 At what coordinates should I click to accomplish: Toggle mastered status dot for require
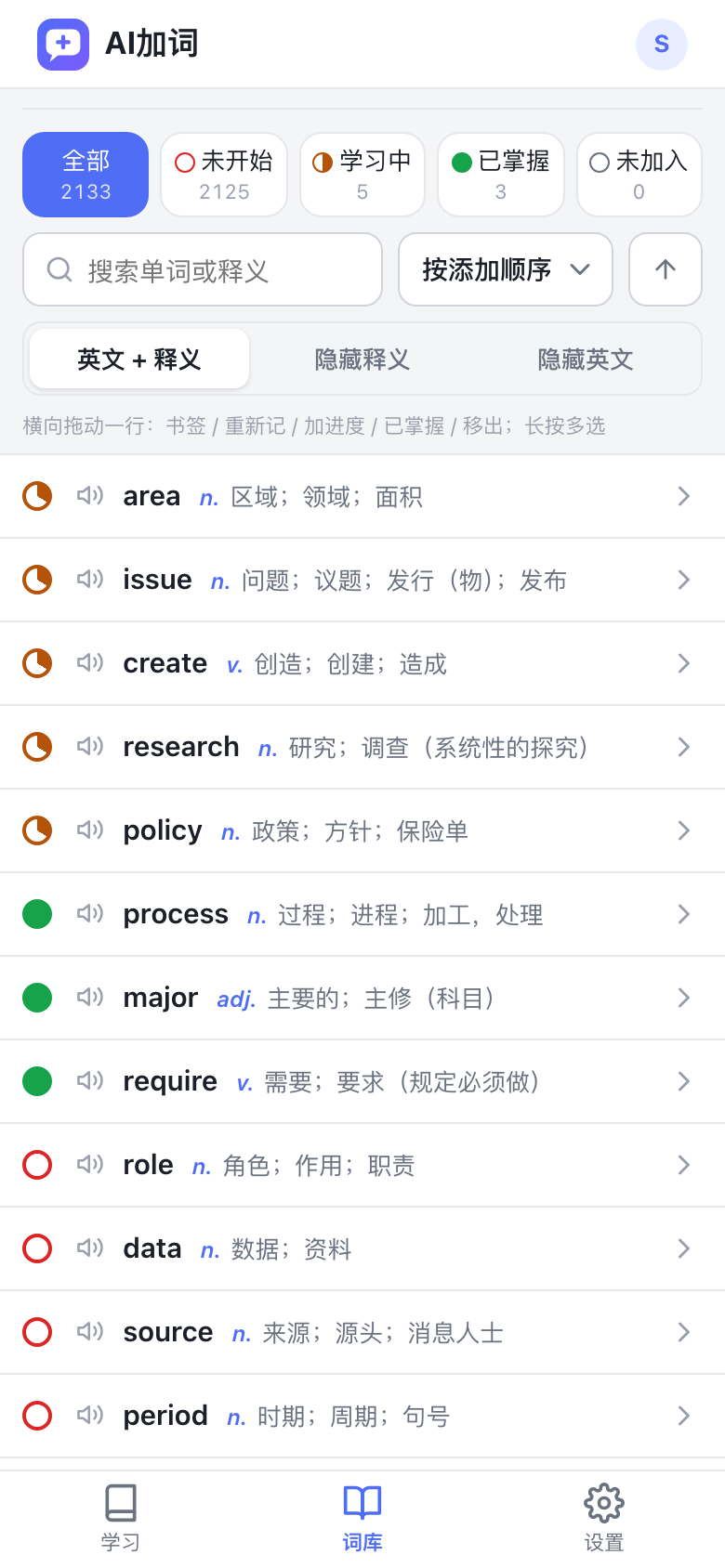[x=37, y=1081]
